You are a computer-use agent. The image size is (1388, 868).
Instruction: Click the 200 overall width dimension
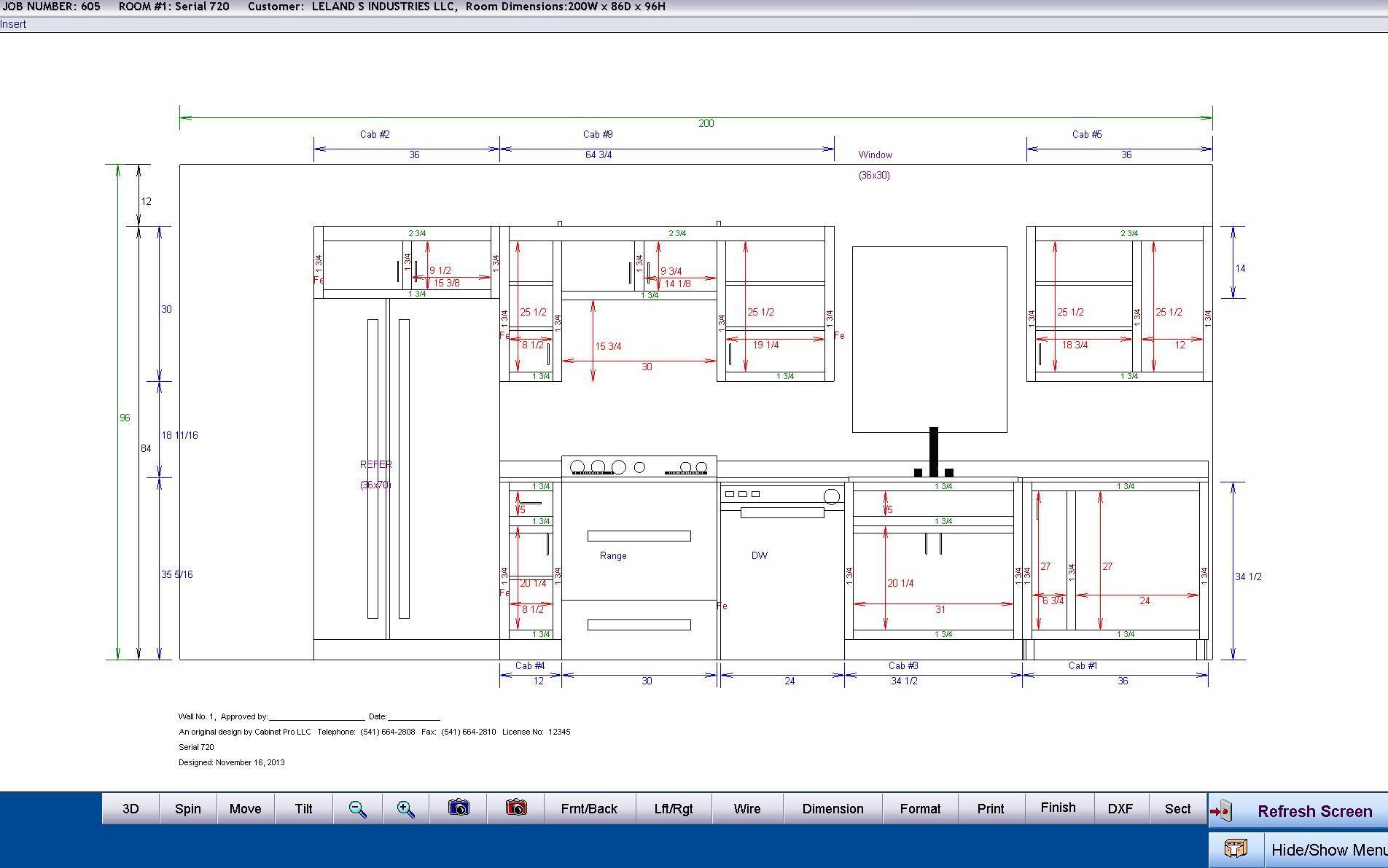(706, 123)
